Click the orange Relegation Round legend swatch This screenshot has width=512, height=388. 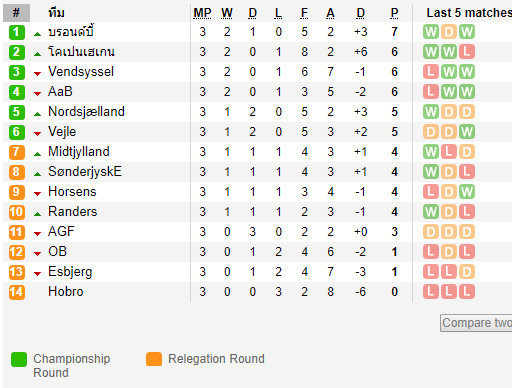click(154, 359)
